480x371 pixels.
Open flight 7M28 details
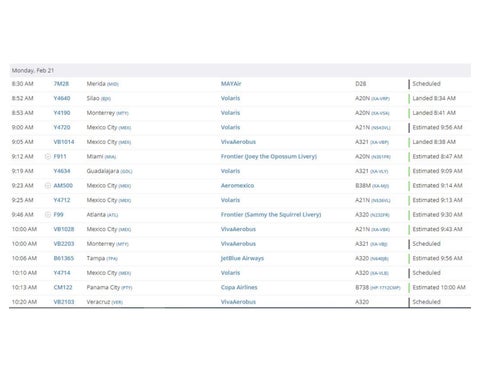click(61, 84)
